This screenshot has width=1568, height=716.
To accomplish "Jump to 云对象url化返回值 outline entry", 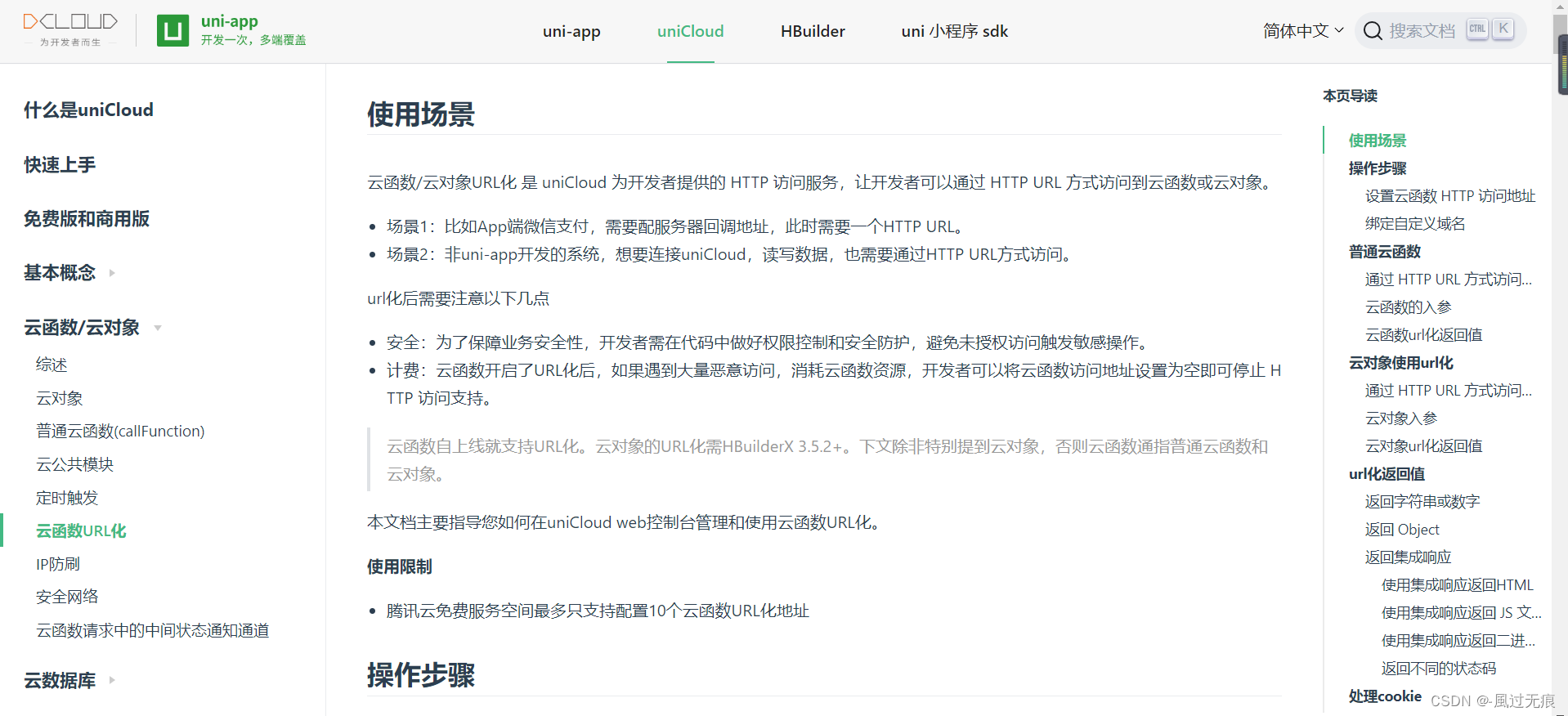I will click(x=1423, y=446).
